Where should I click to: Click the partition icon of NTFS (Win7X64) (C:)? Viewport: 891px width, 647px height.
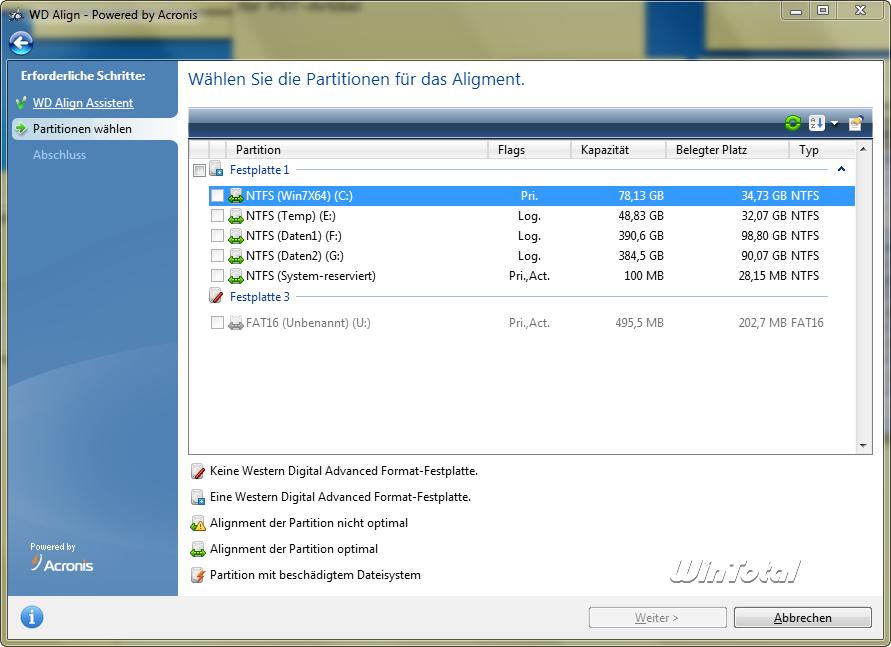[235, 196]
